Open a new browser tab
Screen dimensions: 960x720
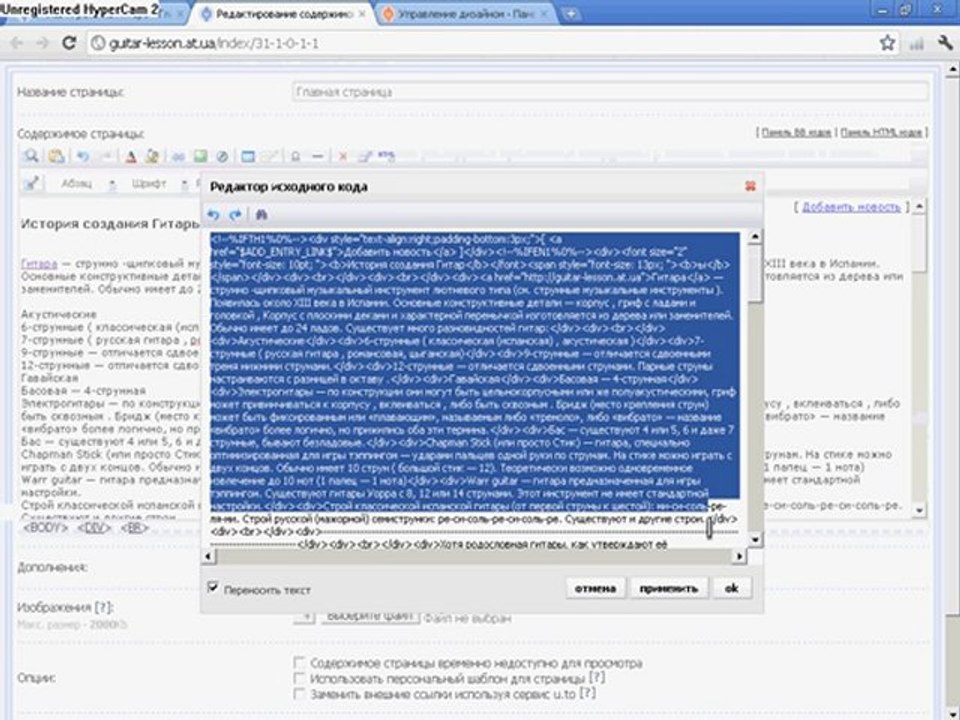[570, 13]
